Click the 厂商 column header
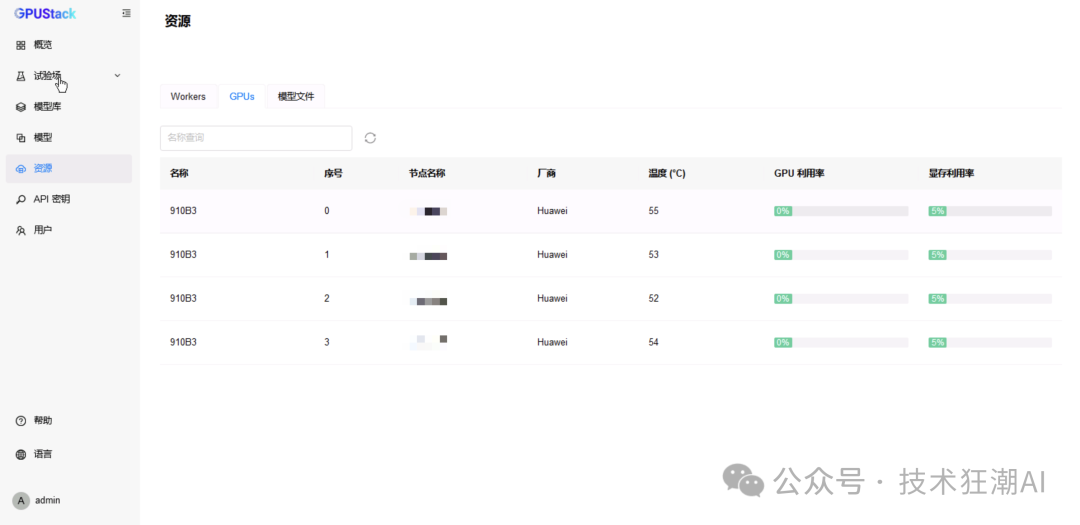 546,174
